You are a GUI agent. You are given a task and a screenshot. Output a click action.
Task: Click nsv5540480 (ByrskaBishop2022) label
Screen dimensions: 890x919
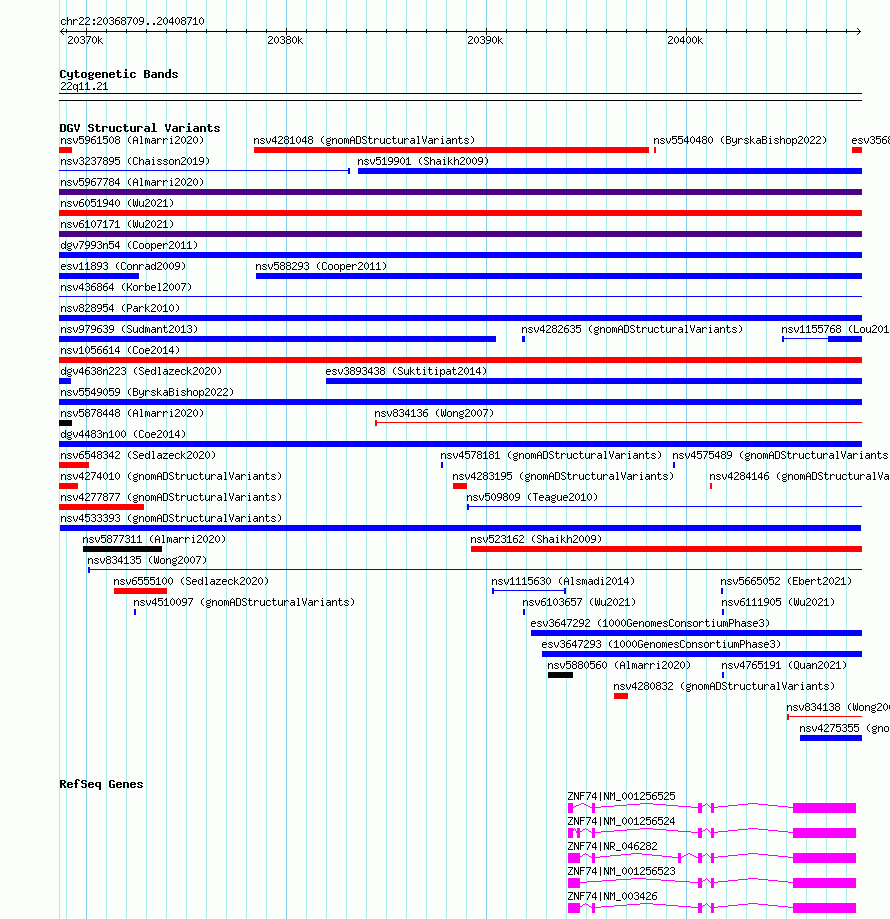(740, 141)
